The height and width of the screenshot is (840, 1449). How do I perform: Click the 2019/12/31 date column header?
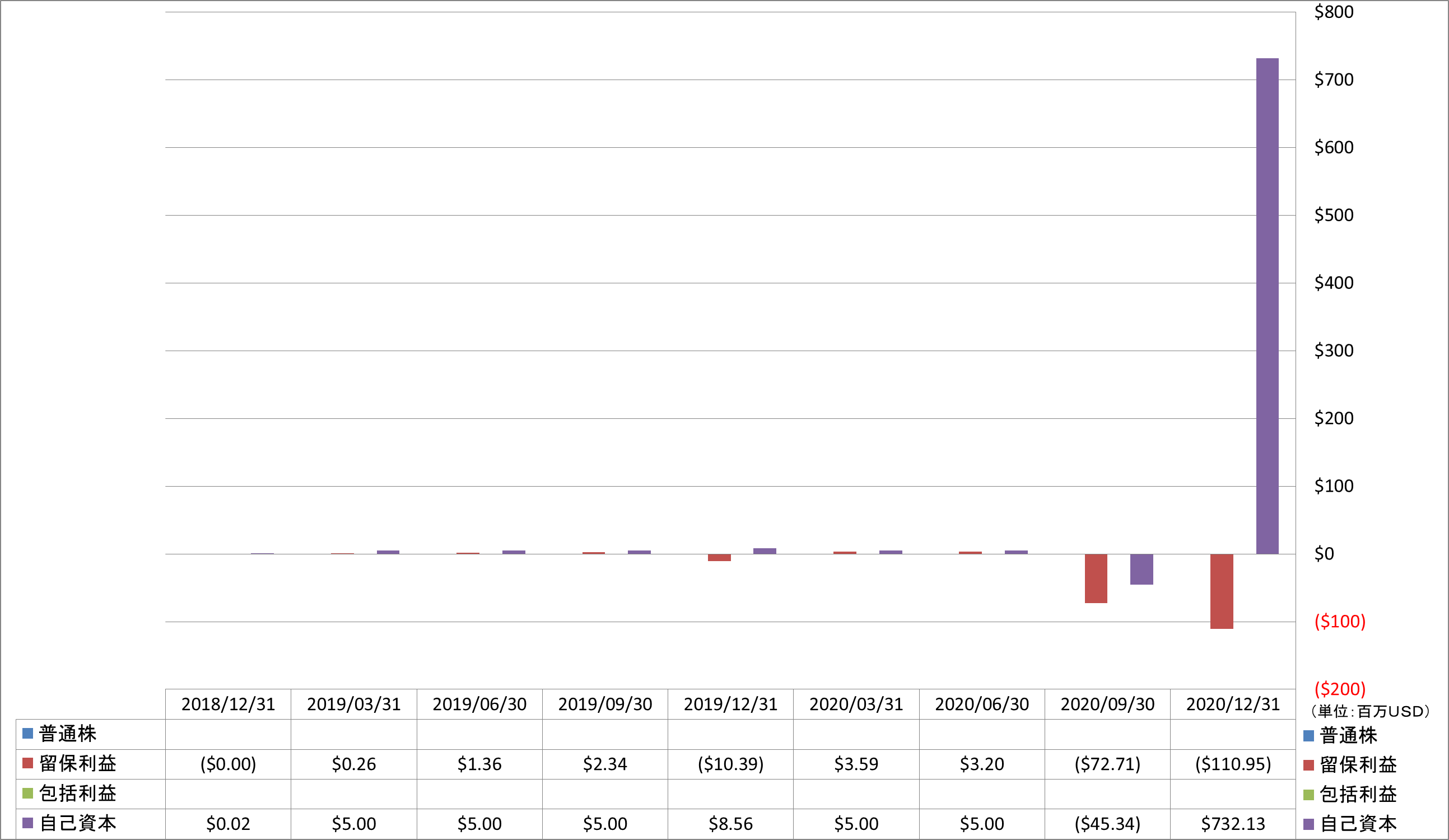730,704
